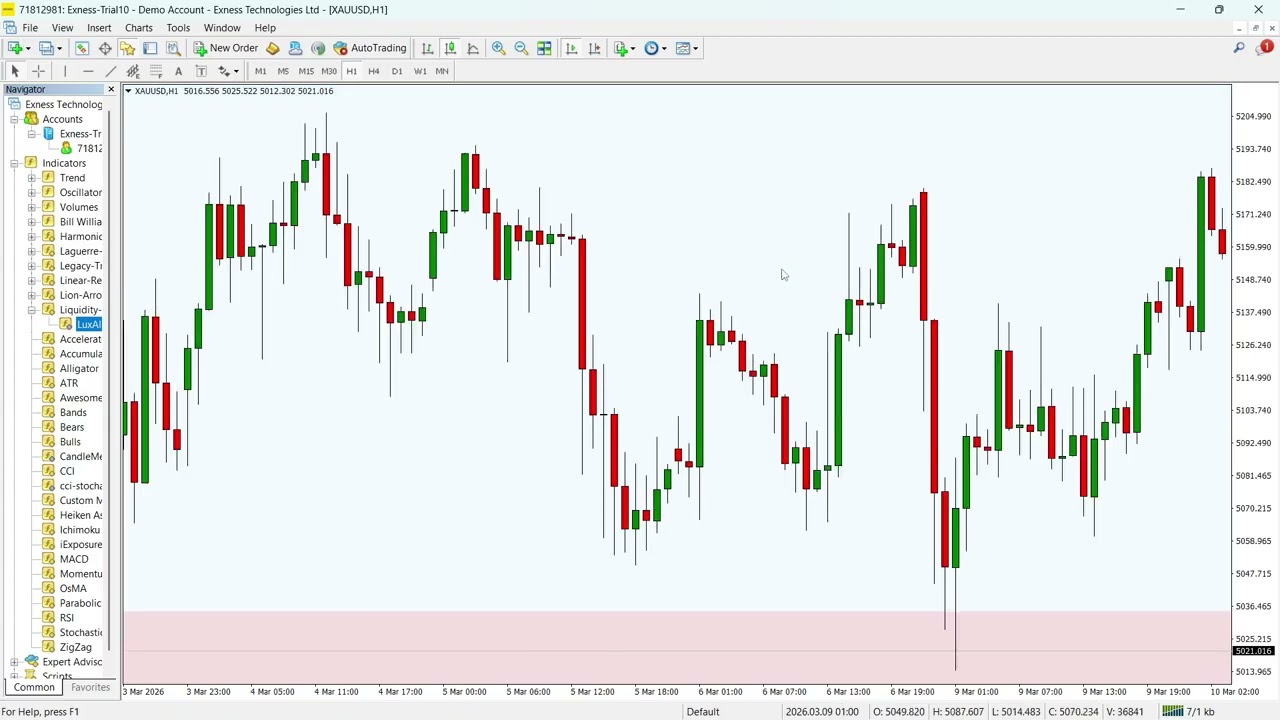
Task: Open the Tools menu
Action: 178,28
